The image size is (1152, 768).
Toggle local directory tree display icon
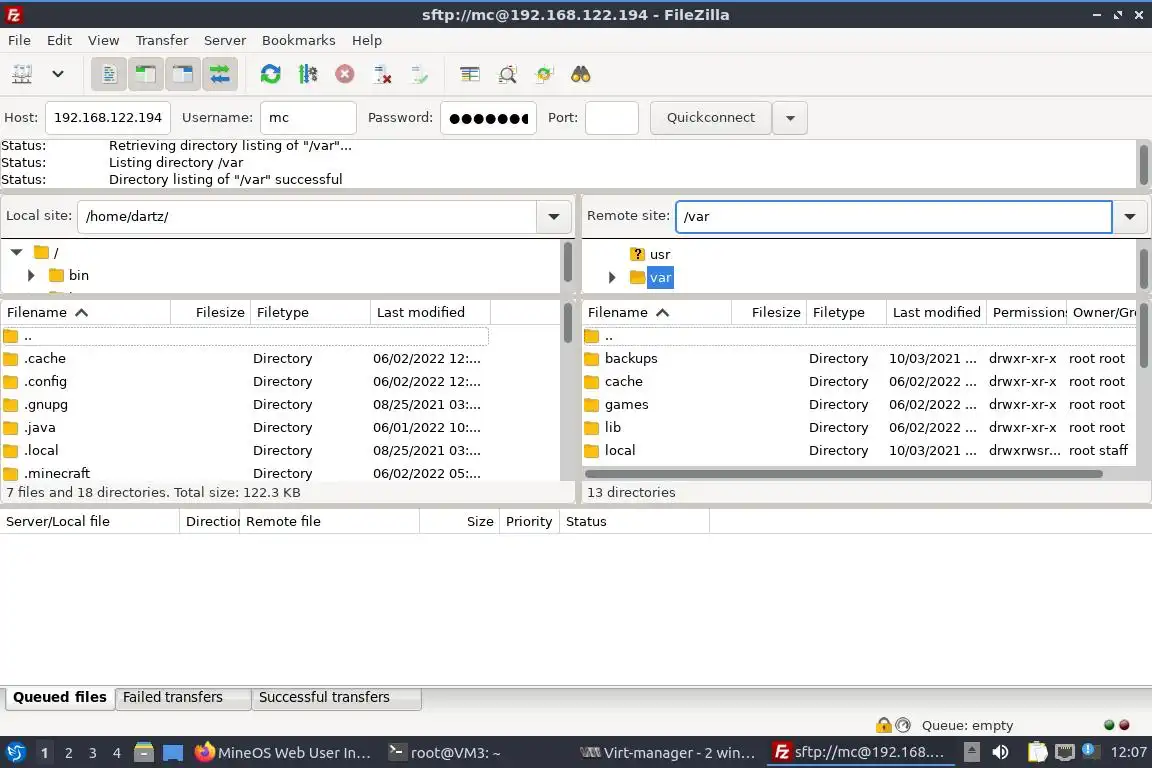click(x=145, y=74)
